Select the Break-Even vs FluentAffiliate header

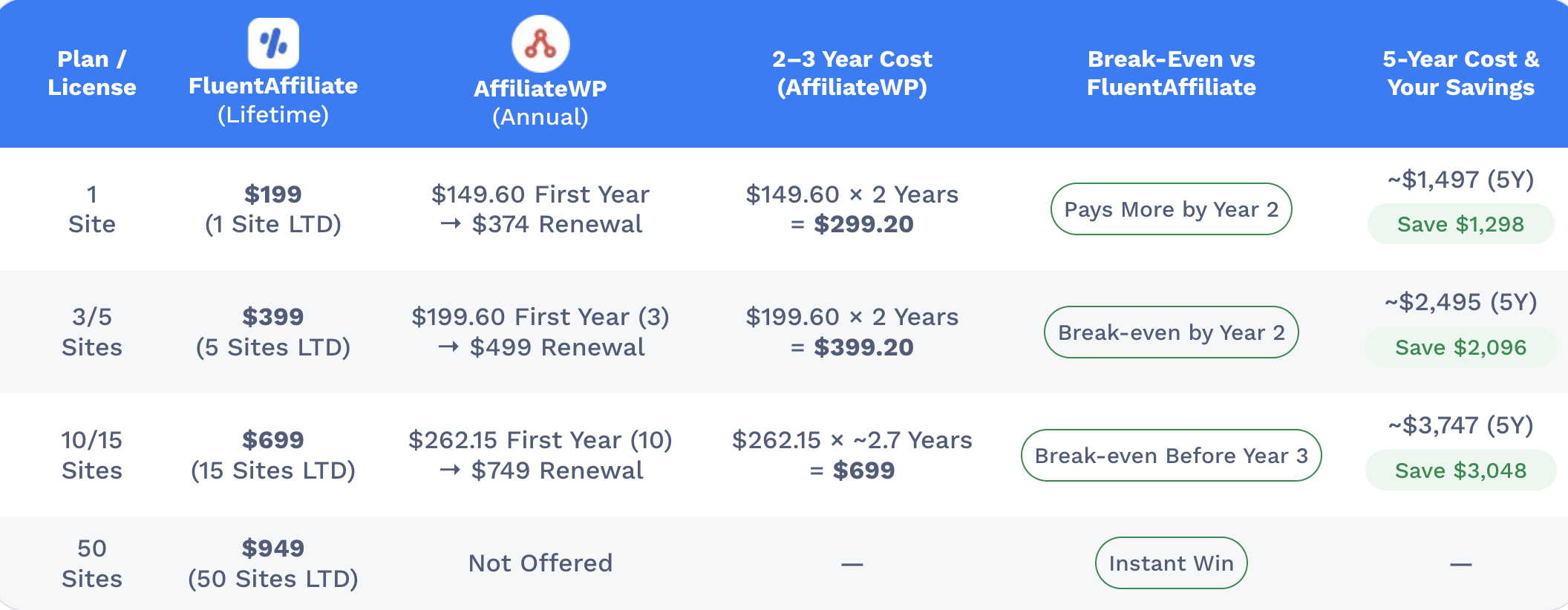[1171, 73]
